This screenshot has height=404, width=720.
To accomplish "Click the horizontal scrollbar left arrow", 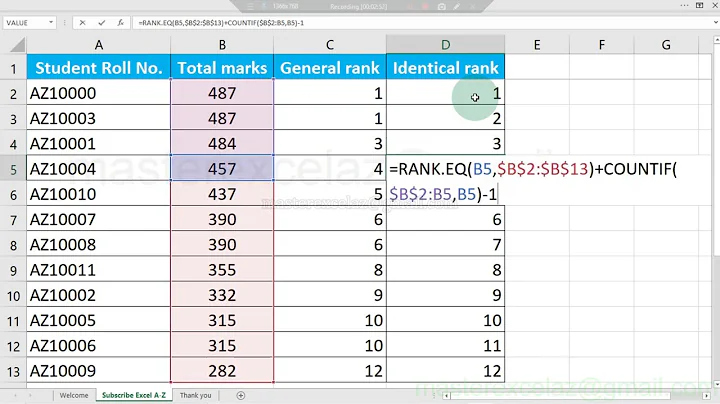I will [446, 396].
